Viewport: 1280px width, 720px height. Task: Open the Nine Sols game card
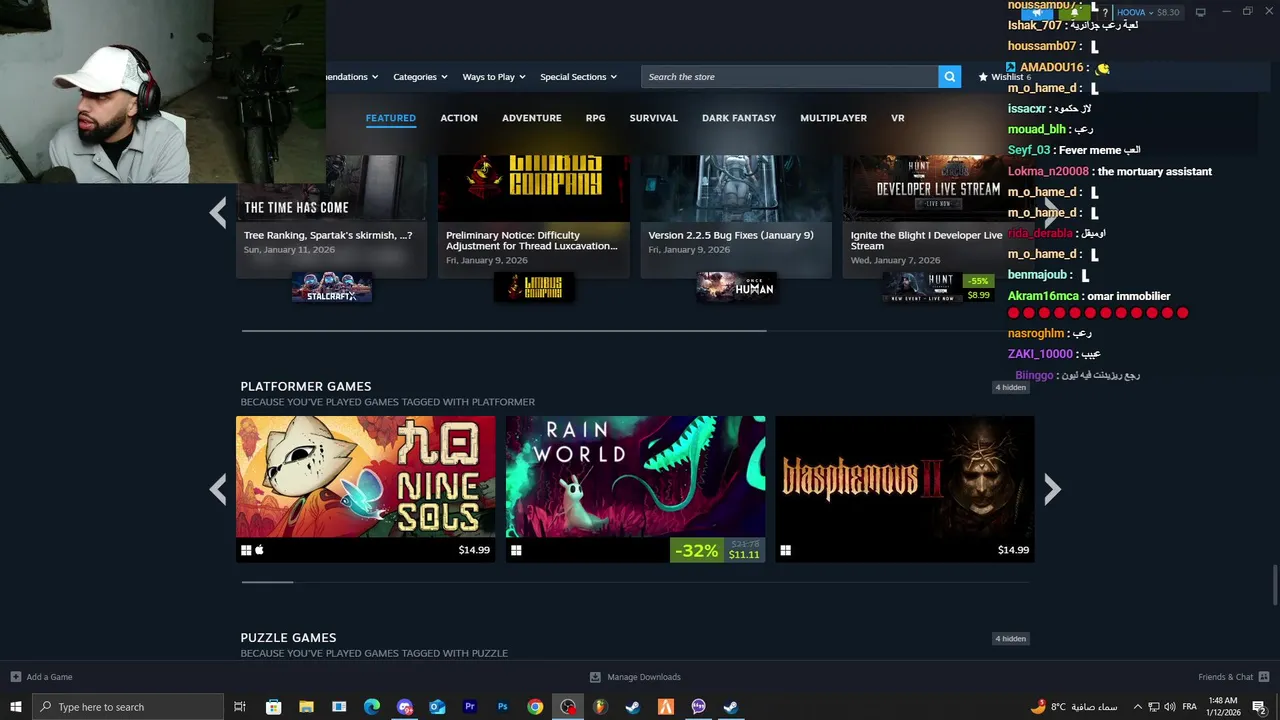click(x=365, y=489)
